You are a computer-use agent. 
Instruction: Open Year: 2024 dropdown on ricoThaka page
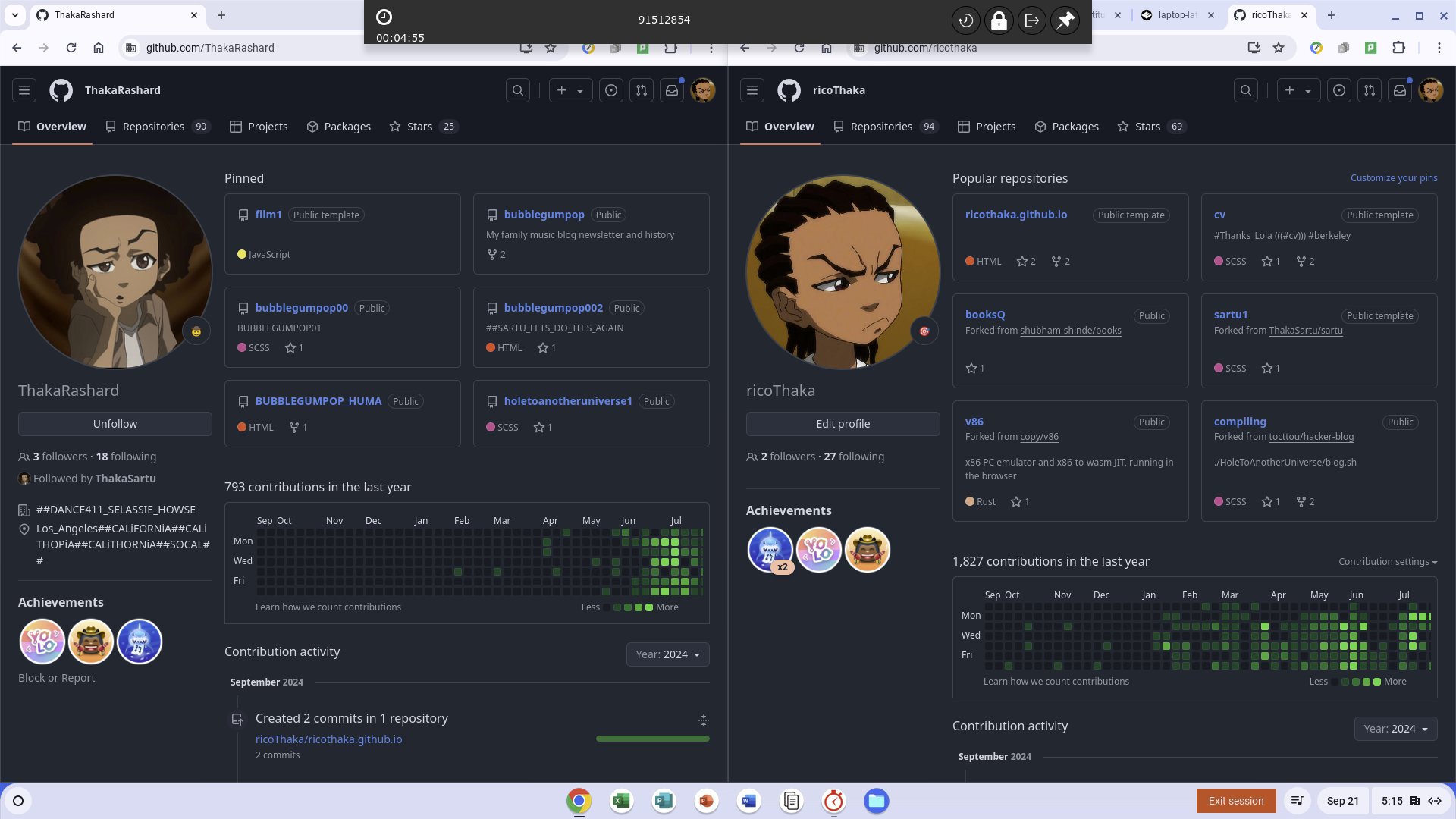click(x=1396, y=729)
